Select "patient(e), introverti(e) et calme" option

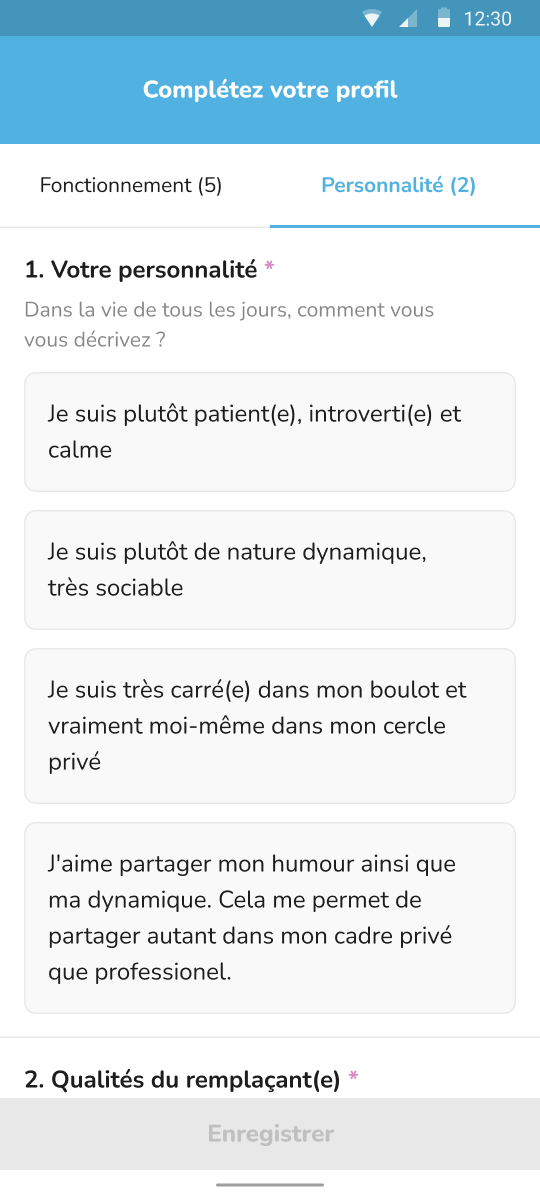pyautogui.click(x=270, y=432)
